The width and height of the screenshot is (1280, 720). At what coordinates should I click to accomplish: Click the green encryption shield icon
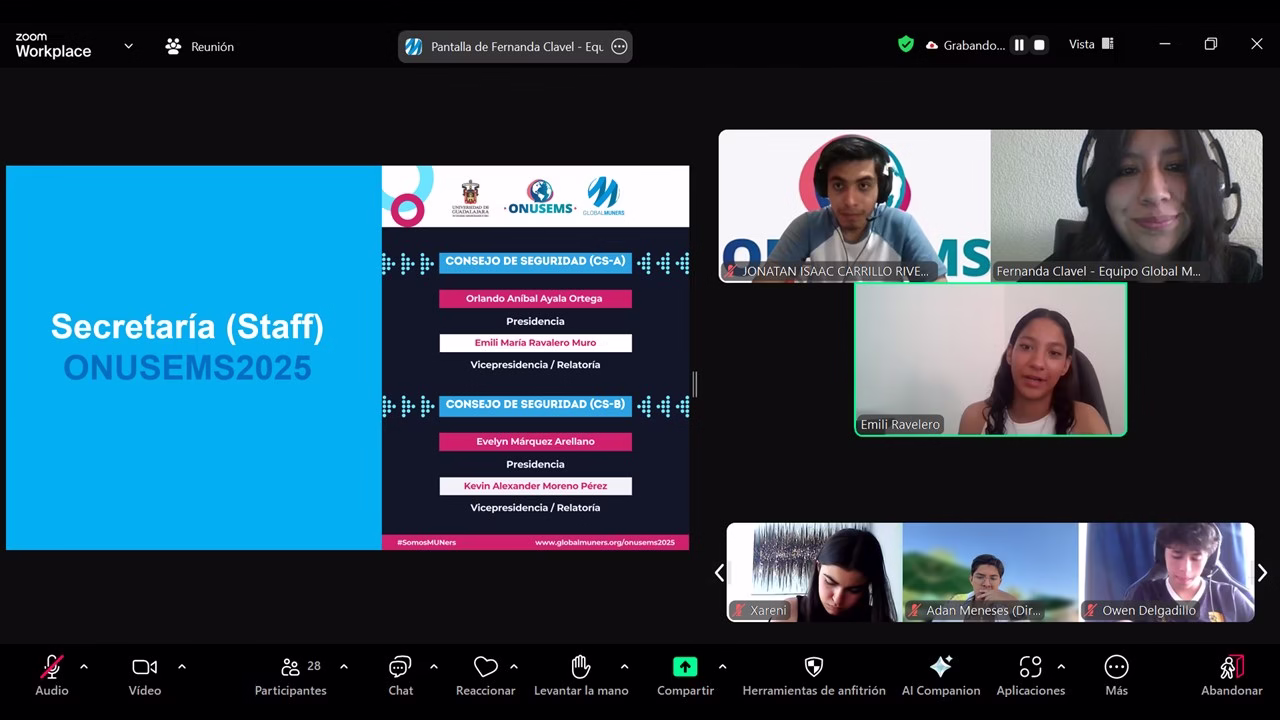tap(906, 45)
